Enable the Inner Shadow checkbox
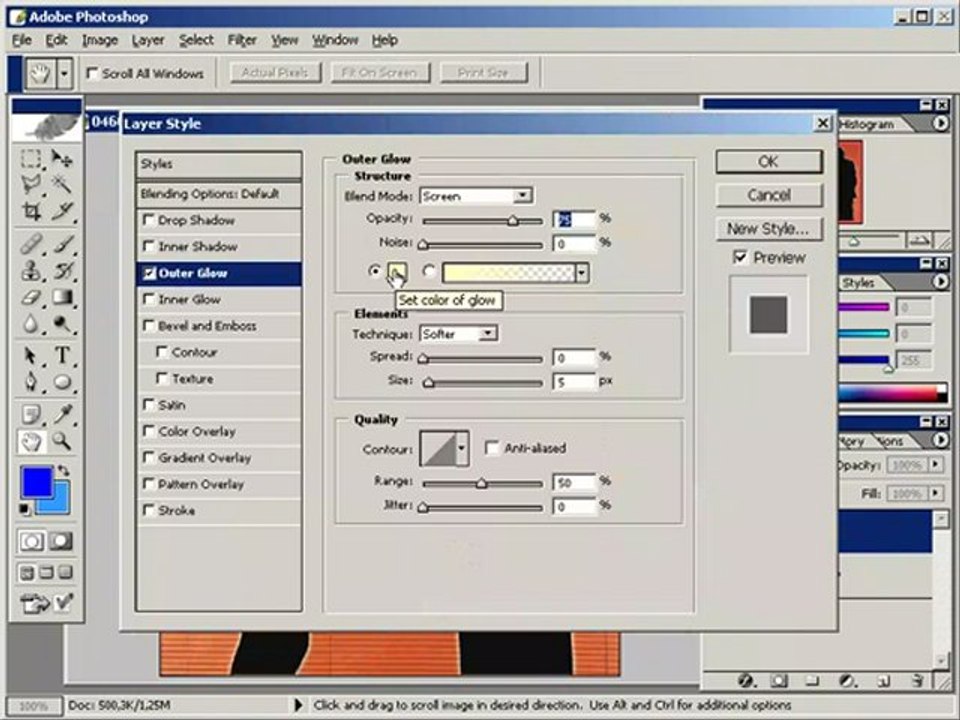 [149, 246]
